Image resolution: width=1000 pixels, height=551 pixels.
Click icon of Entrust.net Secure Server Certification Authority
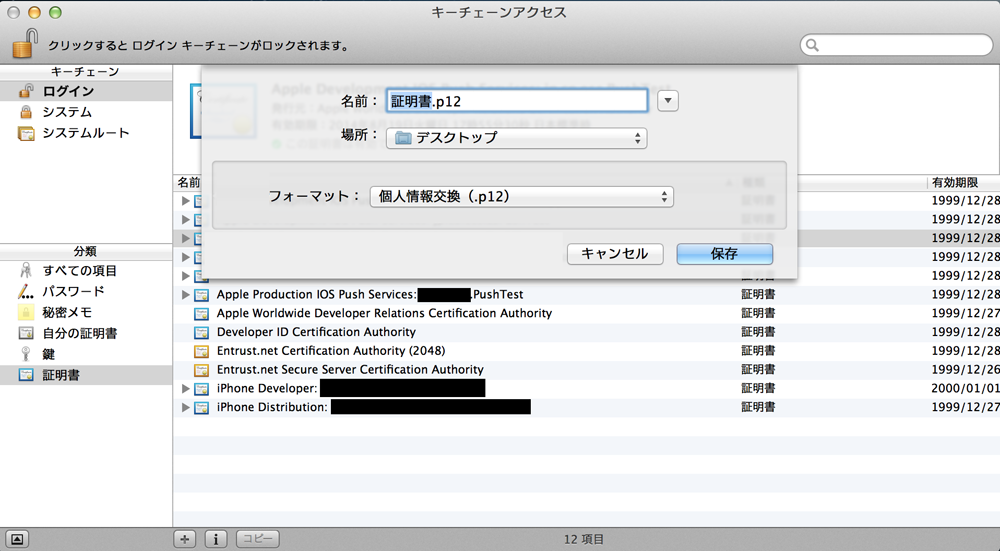(202, 370)
